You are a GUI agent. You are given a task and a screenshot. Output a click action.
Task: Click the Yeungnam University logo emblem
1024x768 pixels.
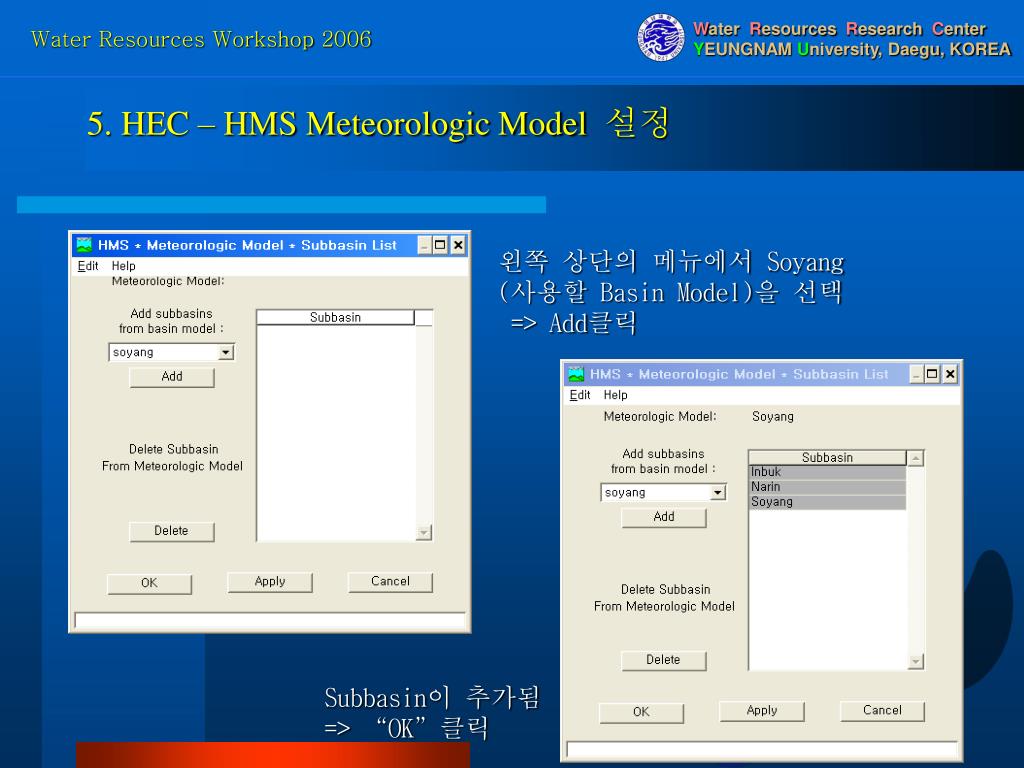(x=661, y=39)
